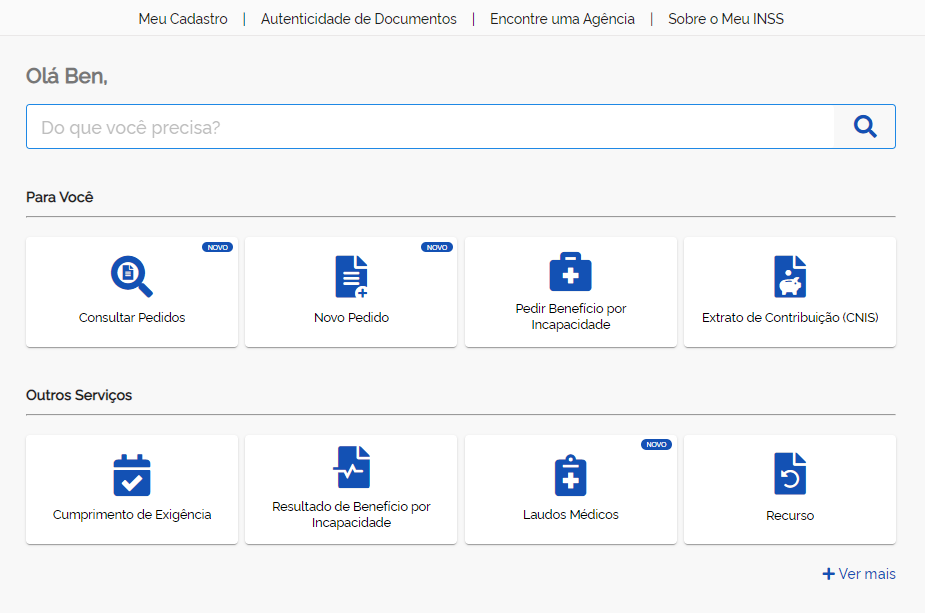Open Extrato de Contribuição (CNIS) label

[790, 317]
